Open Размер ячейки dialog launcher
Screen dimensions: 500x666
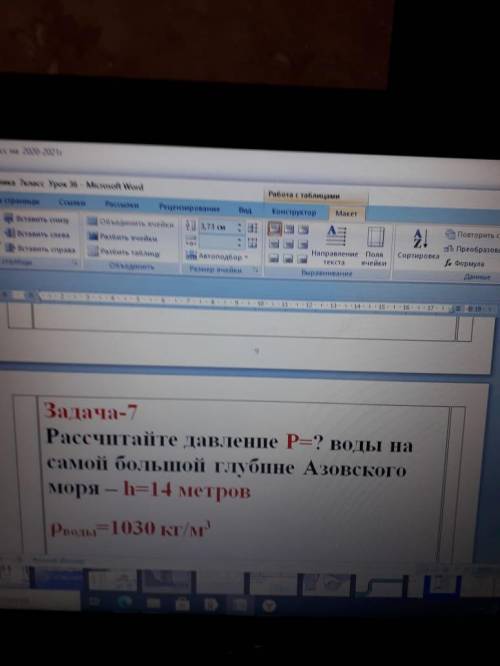pos(256,270)
